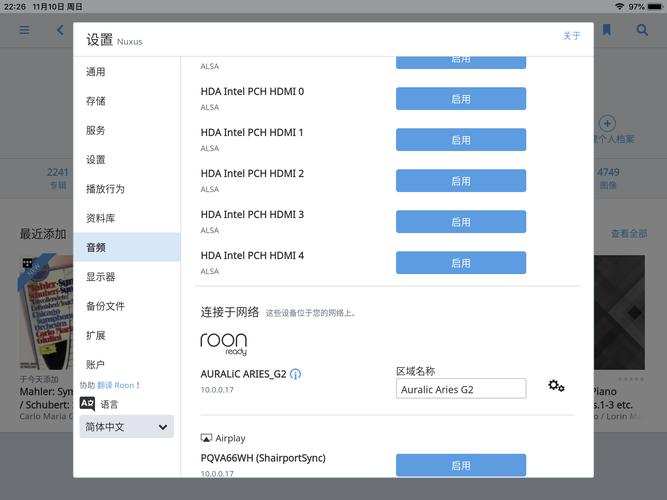This screenshot has width=667, height=500.
Task: Select the 显示器 settings tab
Action: 127,277
